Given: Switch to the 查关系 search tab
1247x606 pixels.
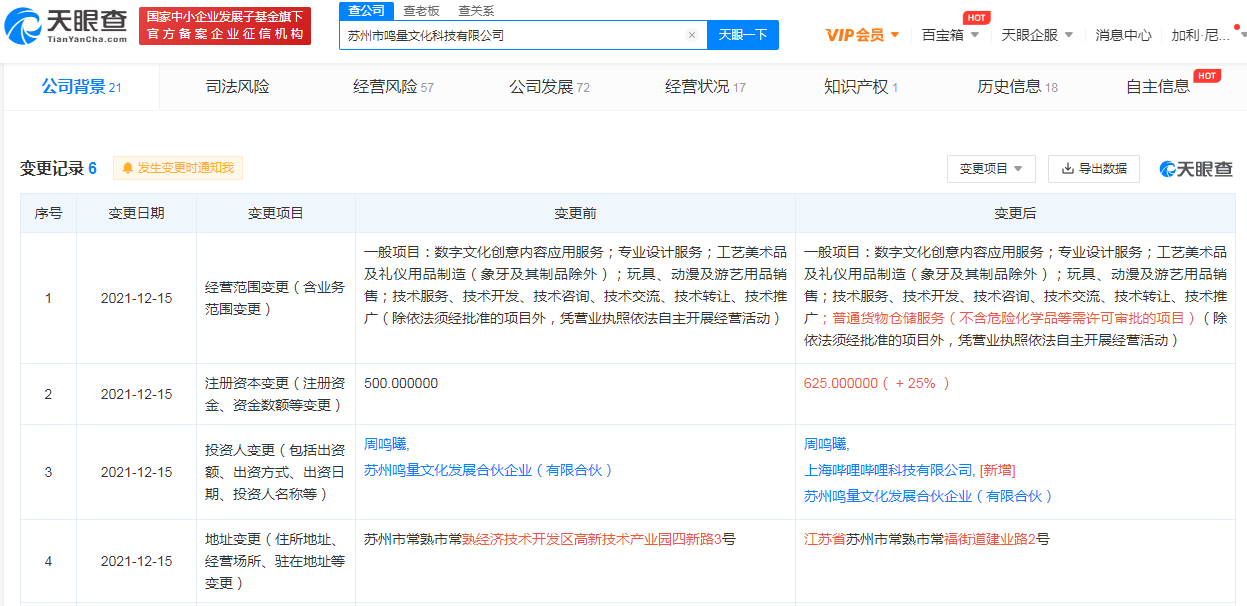Looking at the screenshot, I should [476, 11].
